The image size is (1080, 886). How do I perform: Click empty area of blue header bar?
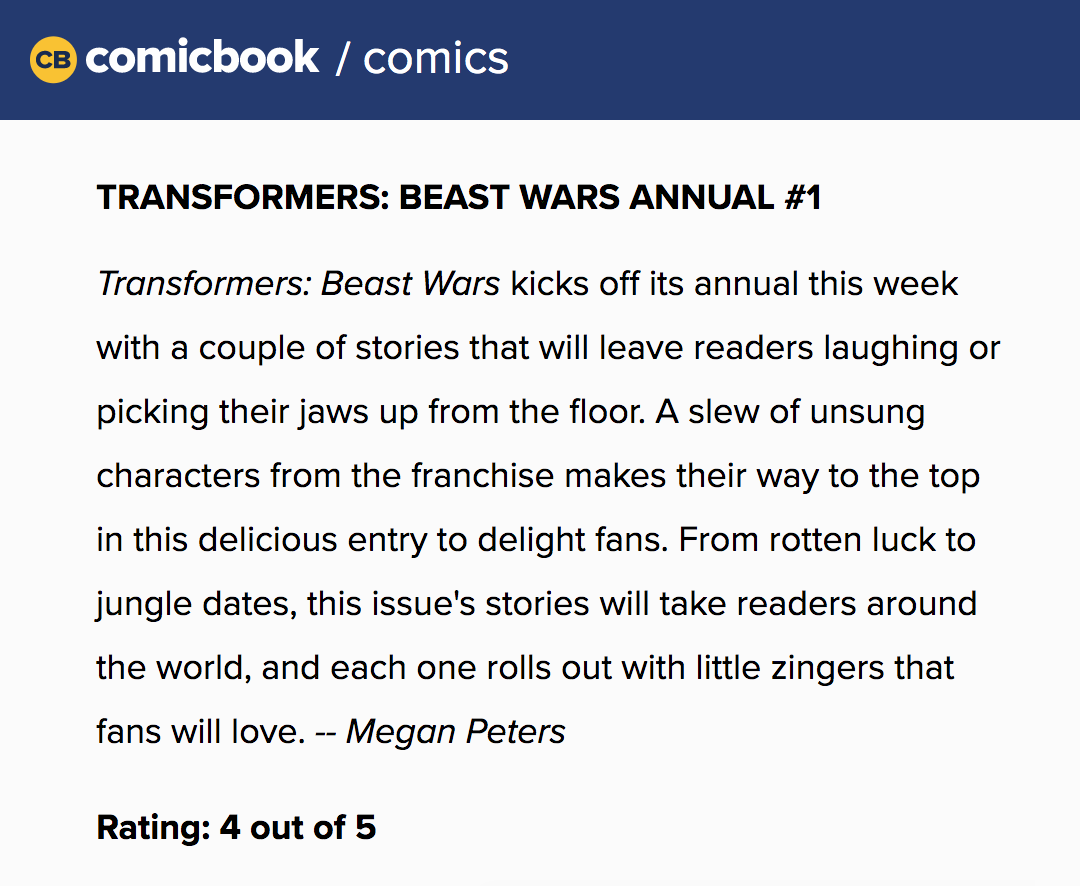coord(792,59)
